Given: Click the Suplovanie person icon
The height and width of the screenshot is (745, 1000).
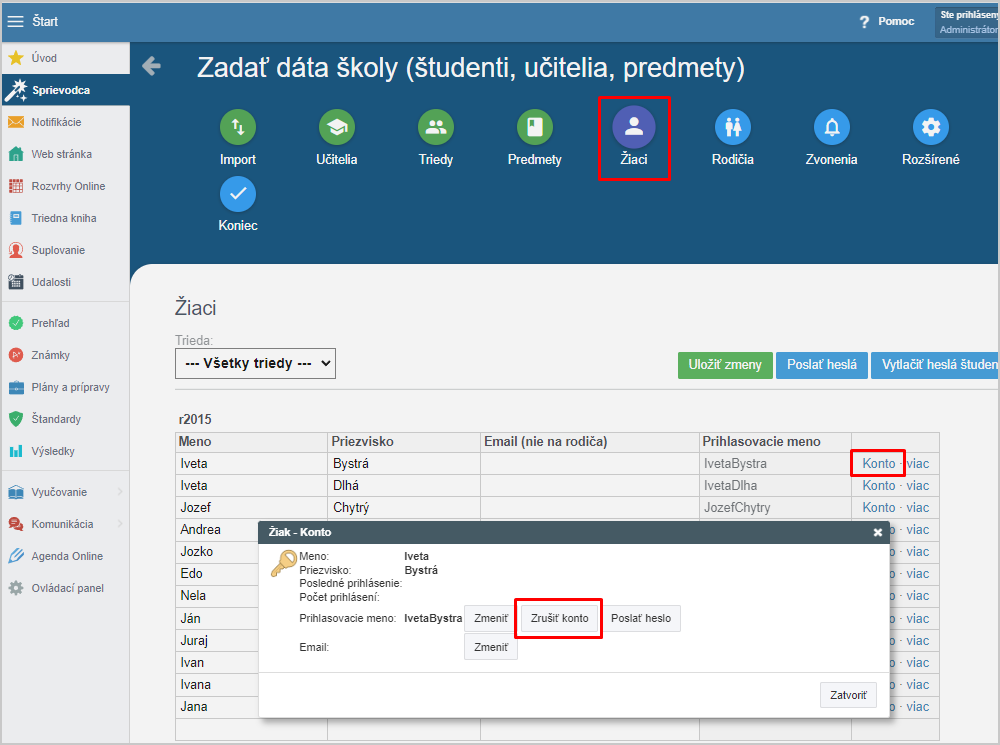Looking at the screenshot, I should pyautogui.click(x=16, y=250).
